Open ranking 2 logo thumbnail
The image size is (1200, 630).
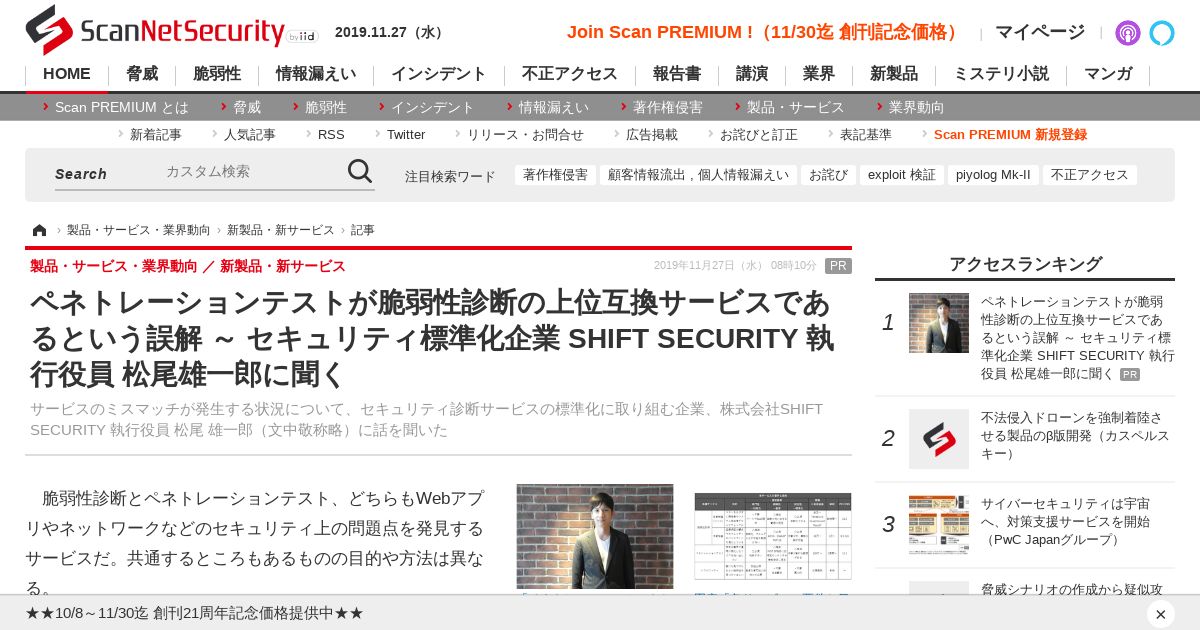click(x=939, y=439)
